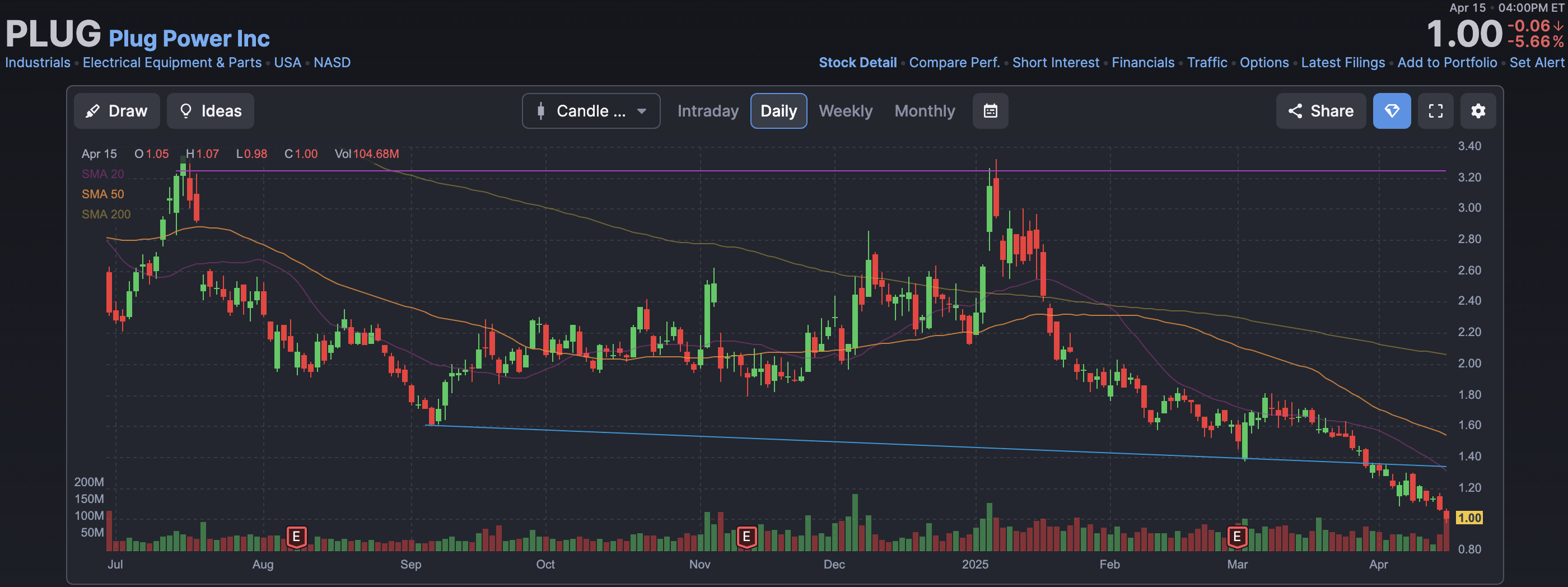Image resolution: width=1568 pixels, height=587 pixels.
Task: Click the Plug Power Inc company name
Action: [189, 38]
